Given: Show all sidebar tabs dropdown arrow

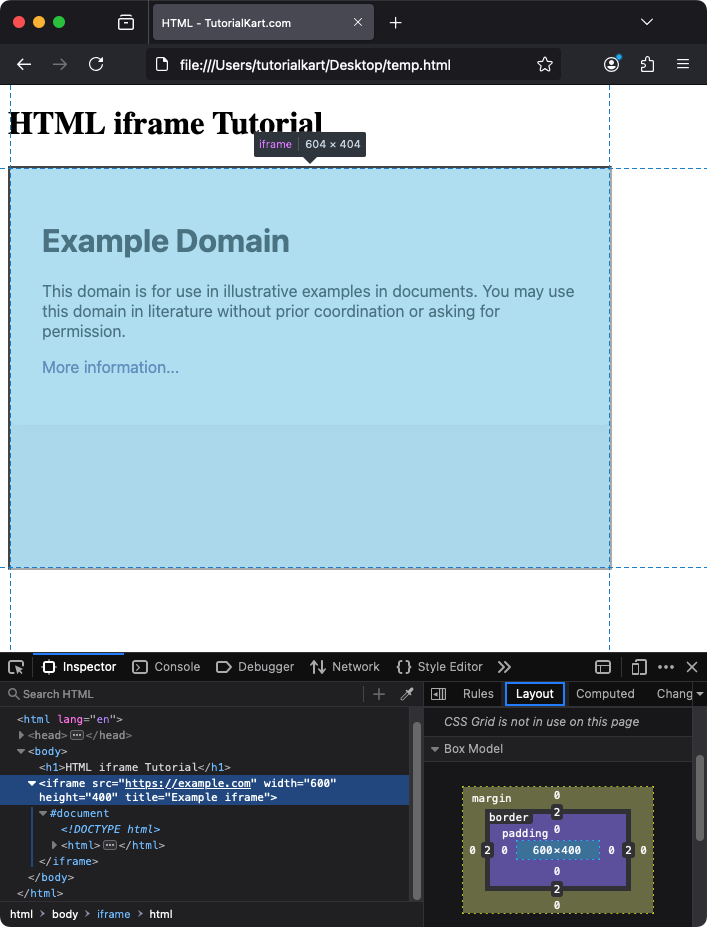Looking at the screenshot, I should [700, 693].
